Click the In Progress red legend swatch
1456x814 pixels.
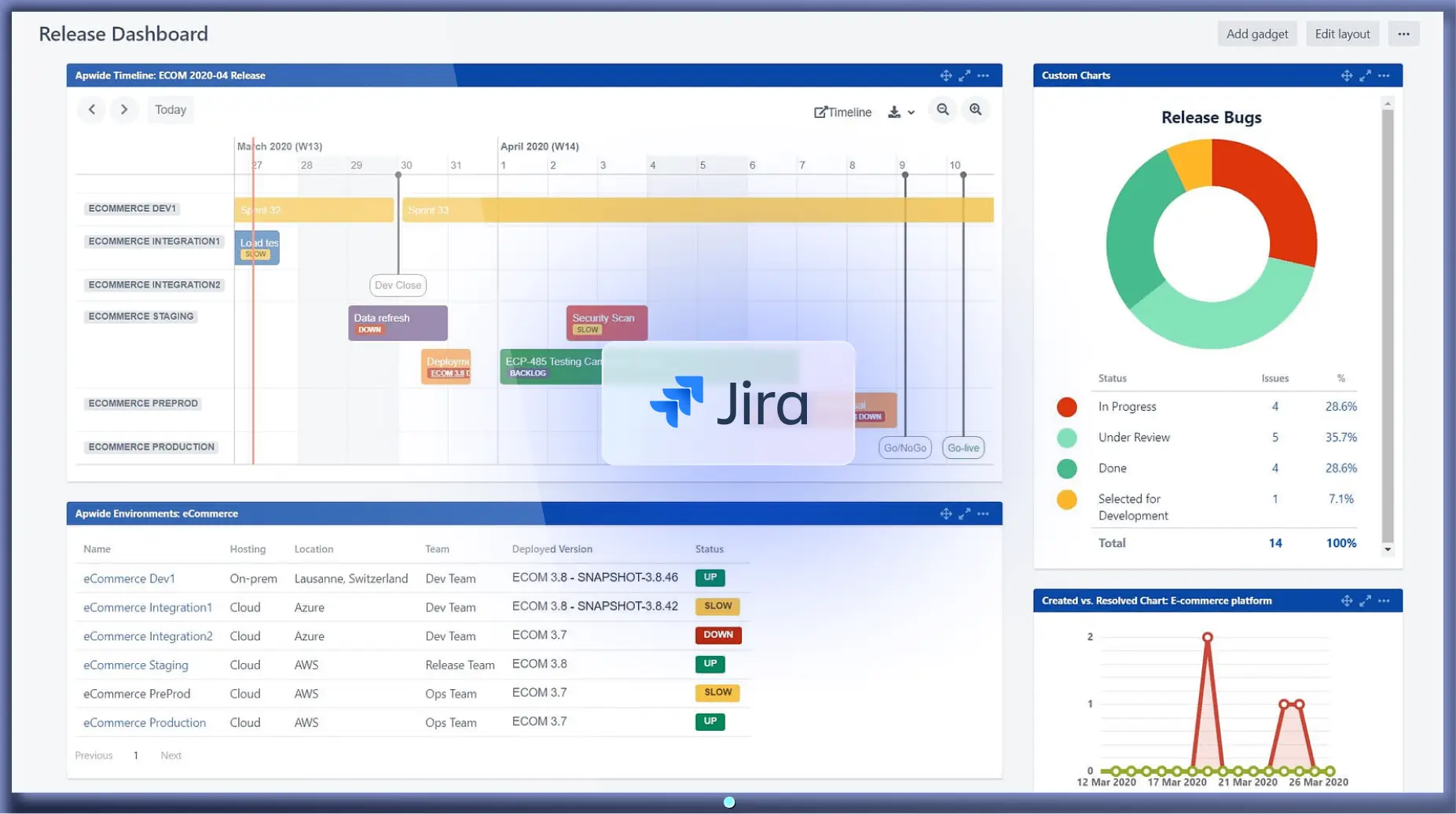click(x=1066, y=407)
